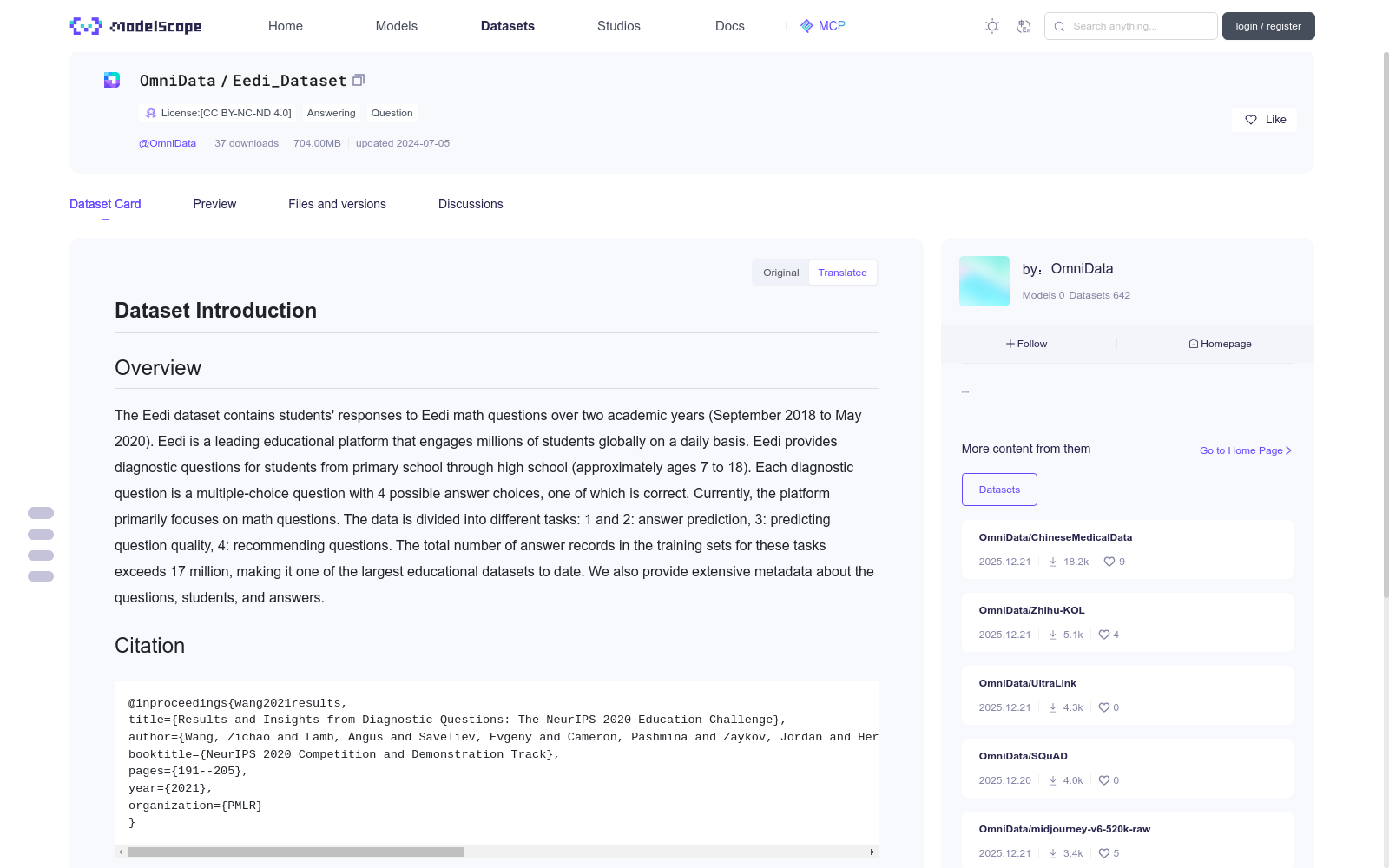This screenshot has height=868, width=1389.
Task: Click the heart icon beside Like
Action: coord(1251,120)
